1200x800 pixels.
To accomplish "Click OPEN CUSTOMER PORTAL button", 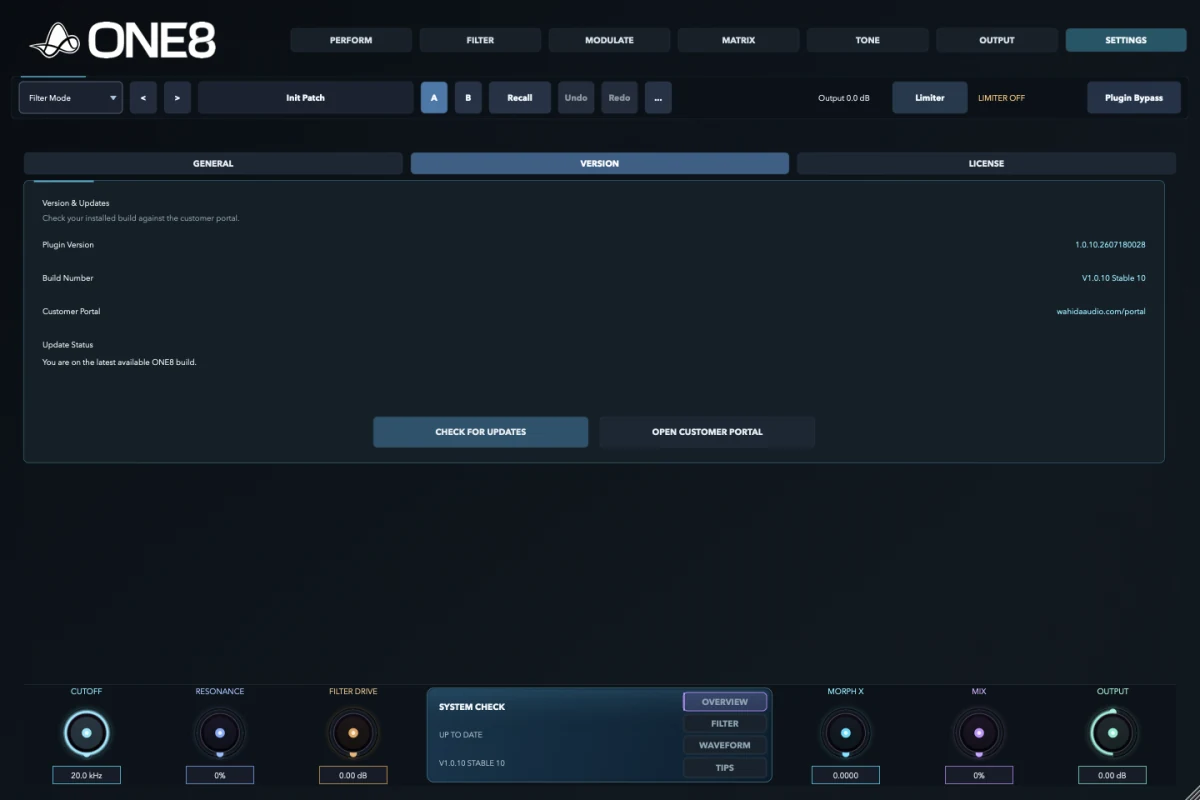I will (707, 432).
